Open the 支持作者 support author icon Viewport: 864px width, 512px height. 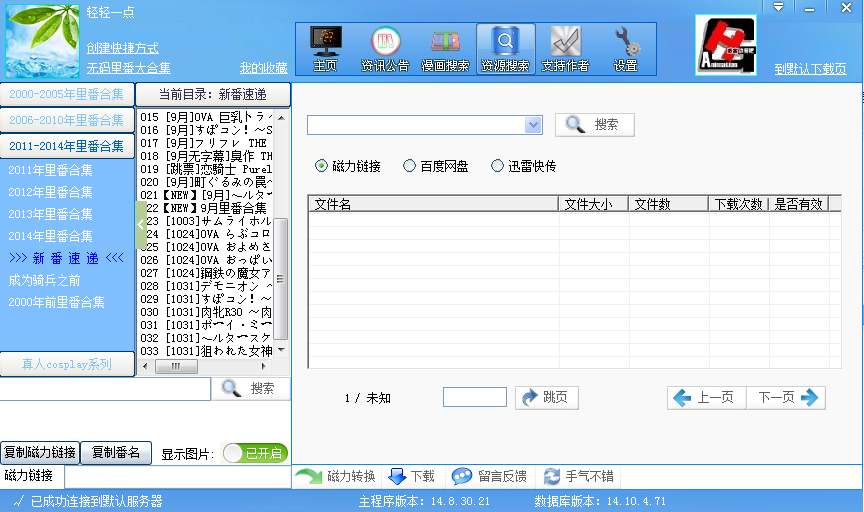(x=565, y=42)
